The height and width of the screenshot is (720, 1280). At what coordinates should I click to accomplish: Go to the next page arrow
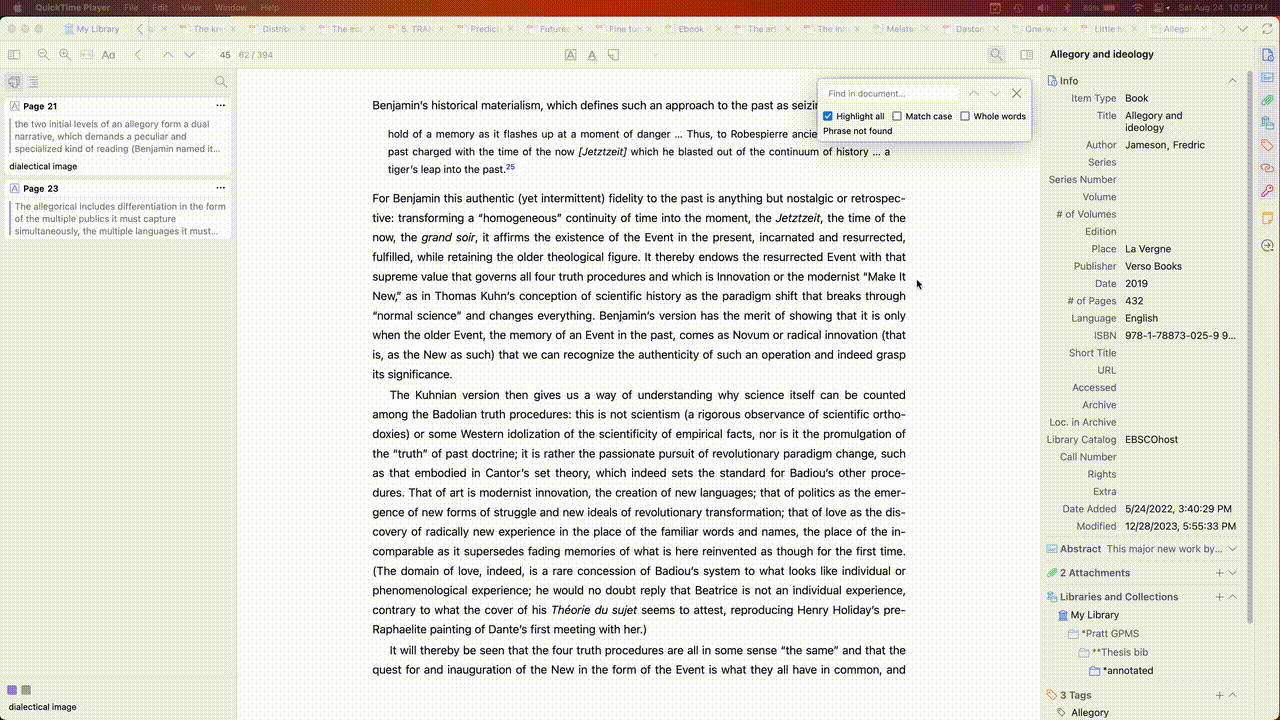pyautogui.click(x=189, y=55)
